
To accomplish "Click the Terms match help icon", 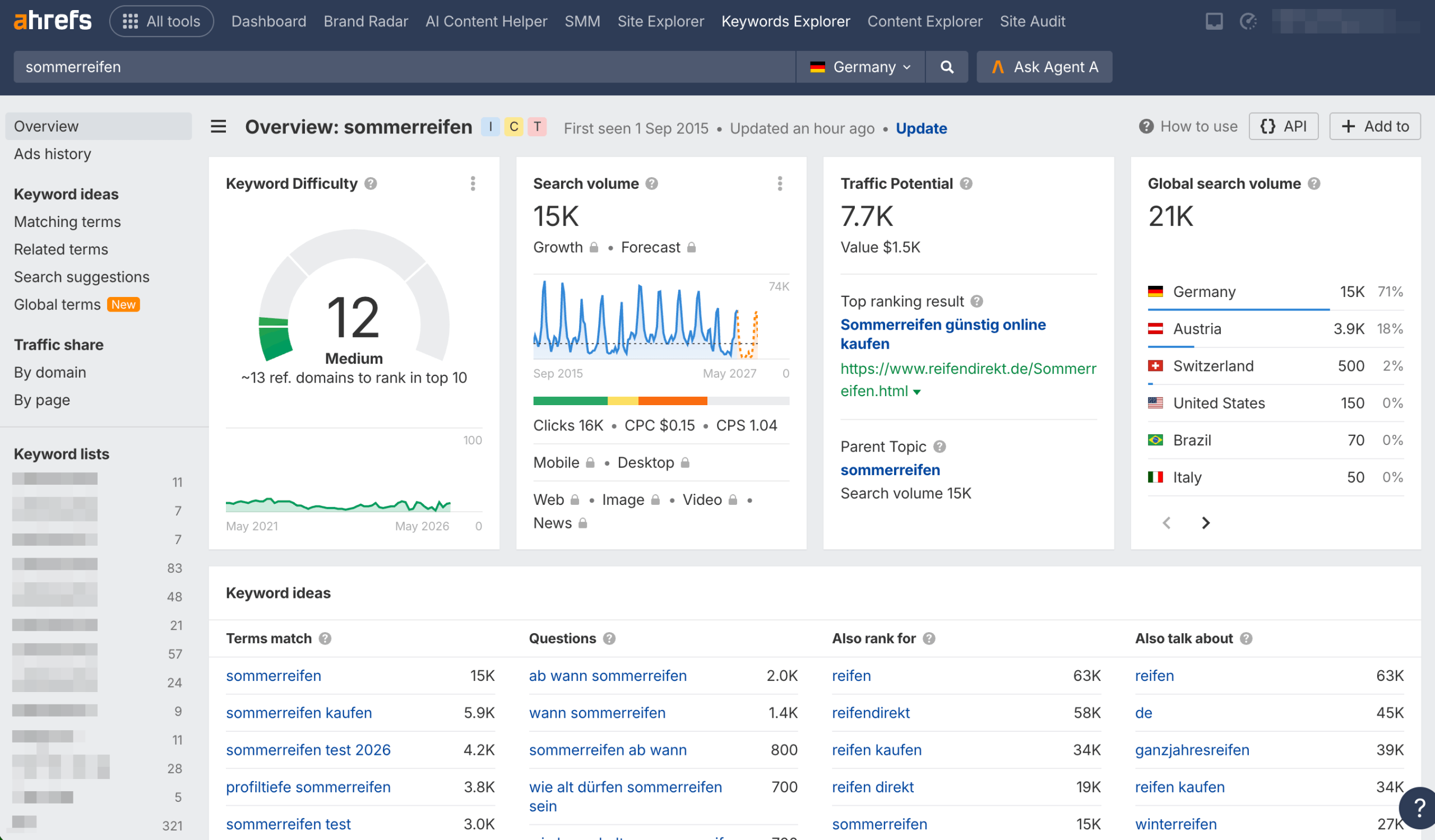I will point(325,638).
